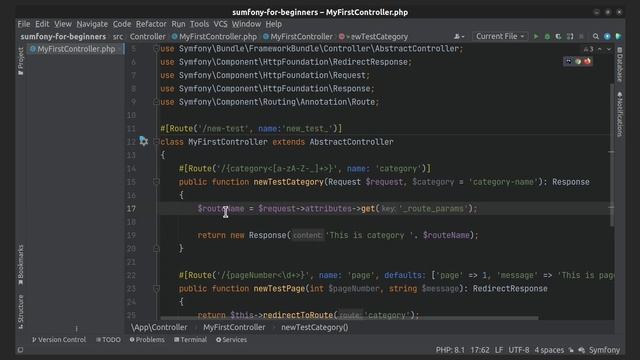The width and height of the screenshot is (640, 360).
Task: Click Controller folder breadcrumb in navigation bar
Action: click(x=148, y=36)
